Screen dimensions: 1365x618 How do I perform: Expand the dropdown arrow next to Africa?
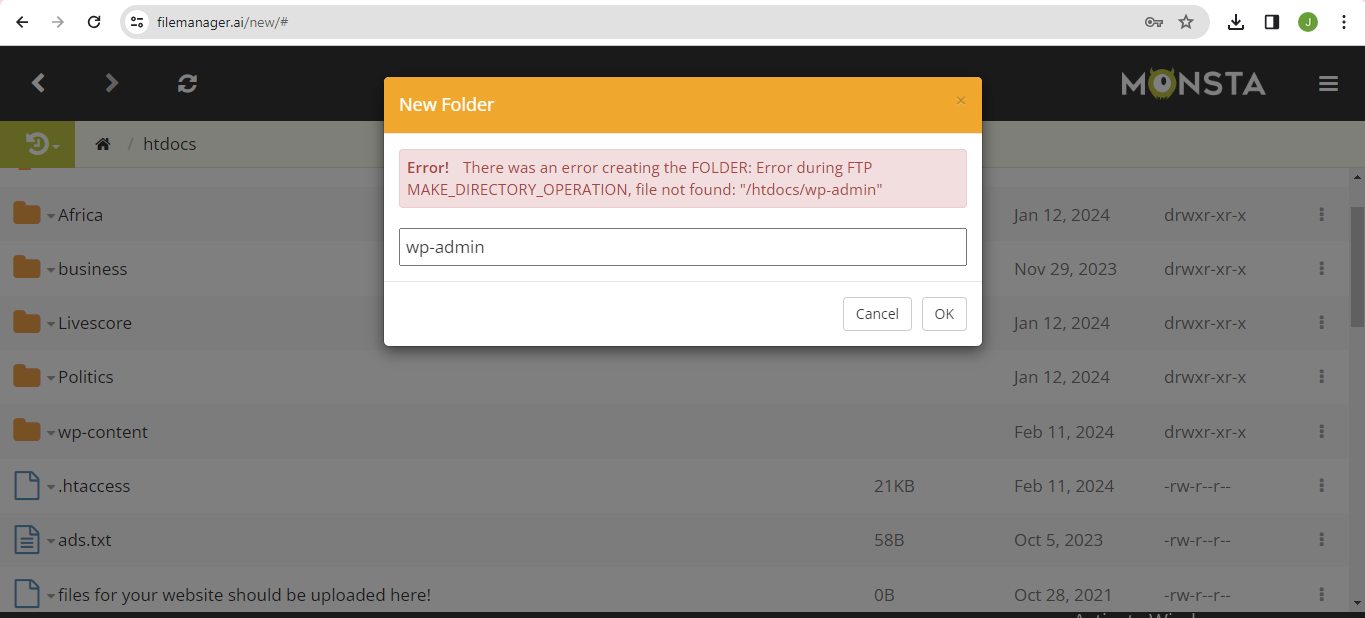click(x=50, y=216)
